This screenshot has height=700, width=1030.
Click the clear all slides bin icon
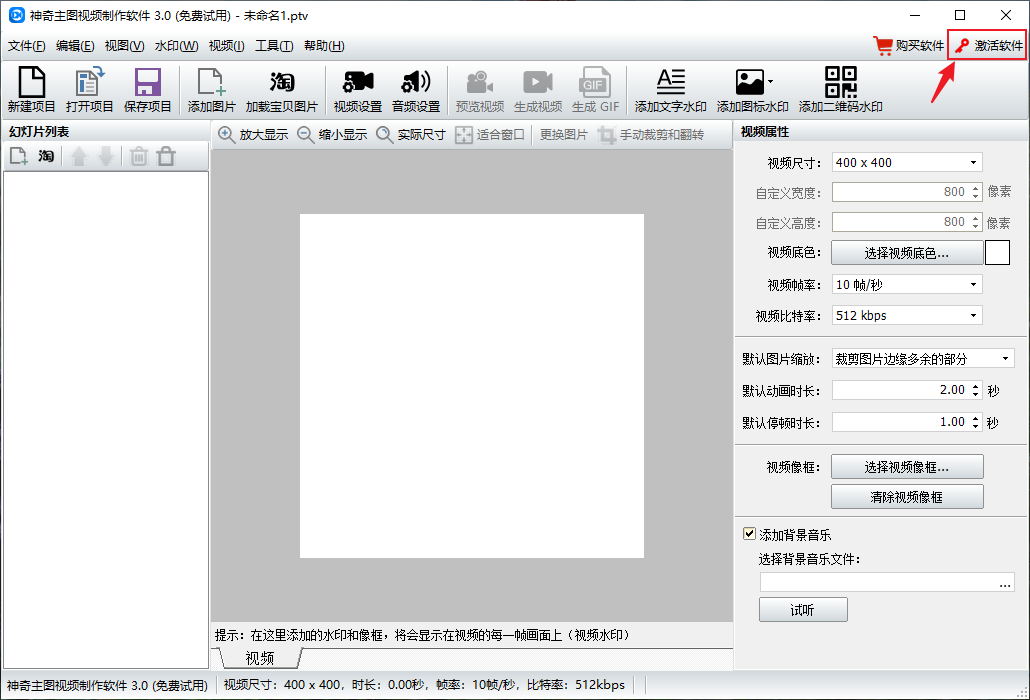click(x=166, y=156)
